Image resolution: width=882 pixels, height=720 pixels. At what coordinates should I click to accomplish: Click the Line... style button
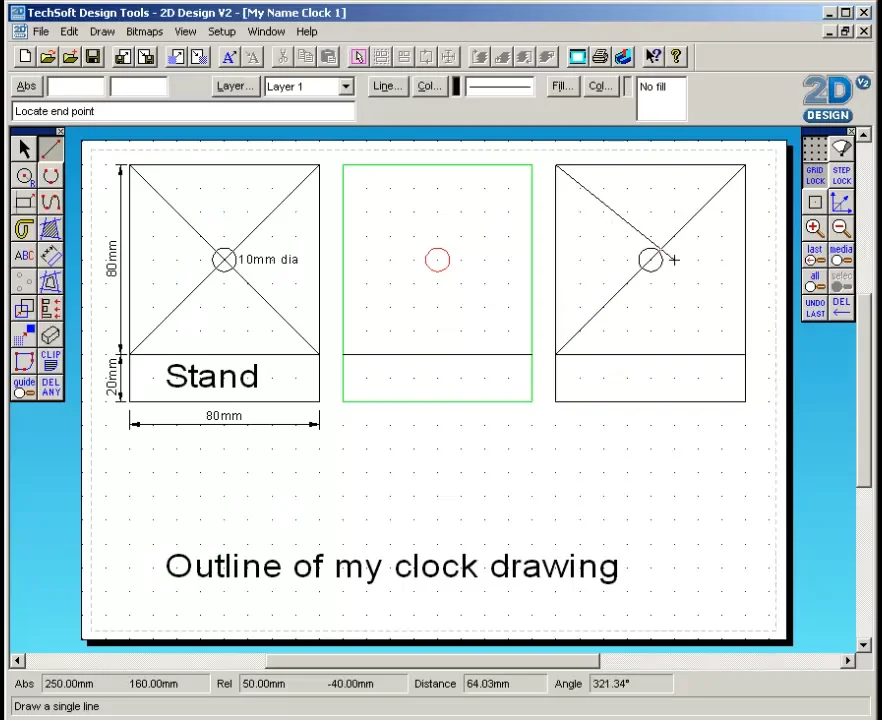point(388,86)
